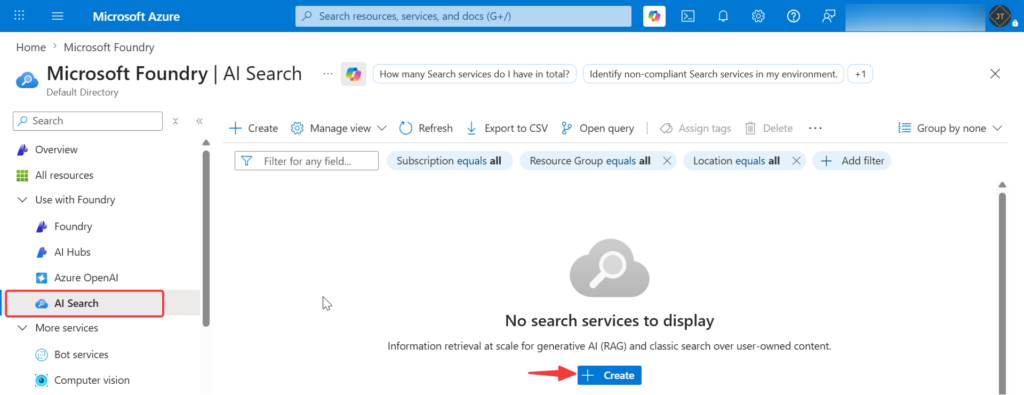Click the blue Create button
1024x395 pixels.
click(x=609, y=375)
